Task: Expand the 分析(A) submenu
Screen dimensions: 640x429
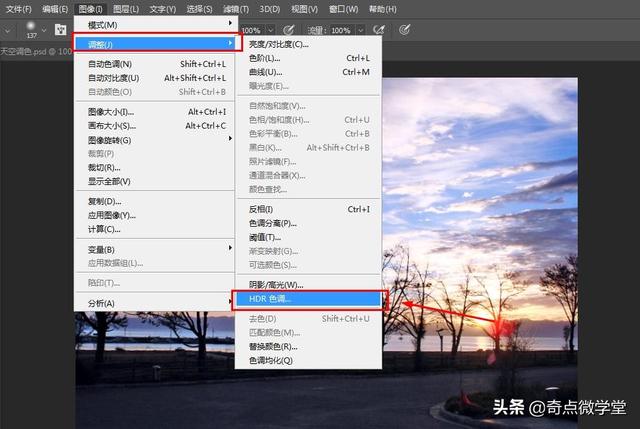Action: [154, 303]
